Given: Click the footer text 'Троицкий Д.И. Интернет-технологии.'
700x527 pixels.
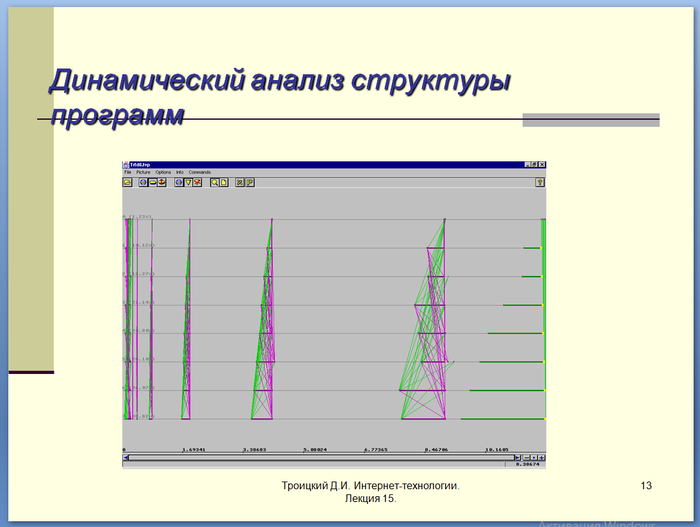Looking at the screenshot, I should [x=371, y=485].
